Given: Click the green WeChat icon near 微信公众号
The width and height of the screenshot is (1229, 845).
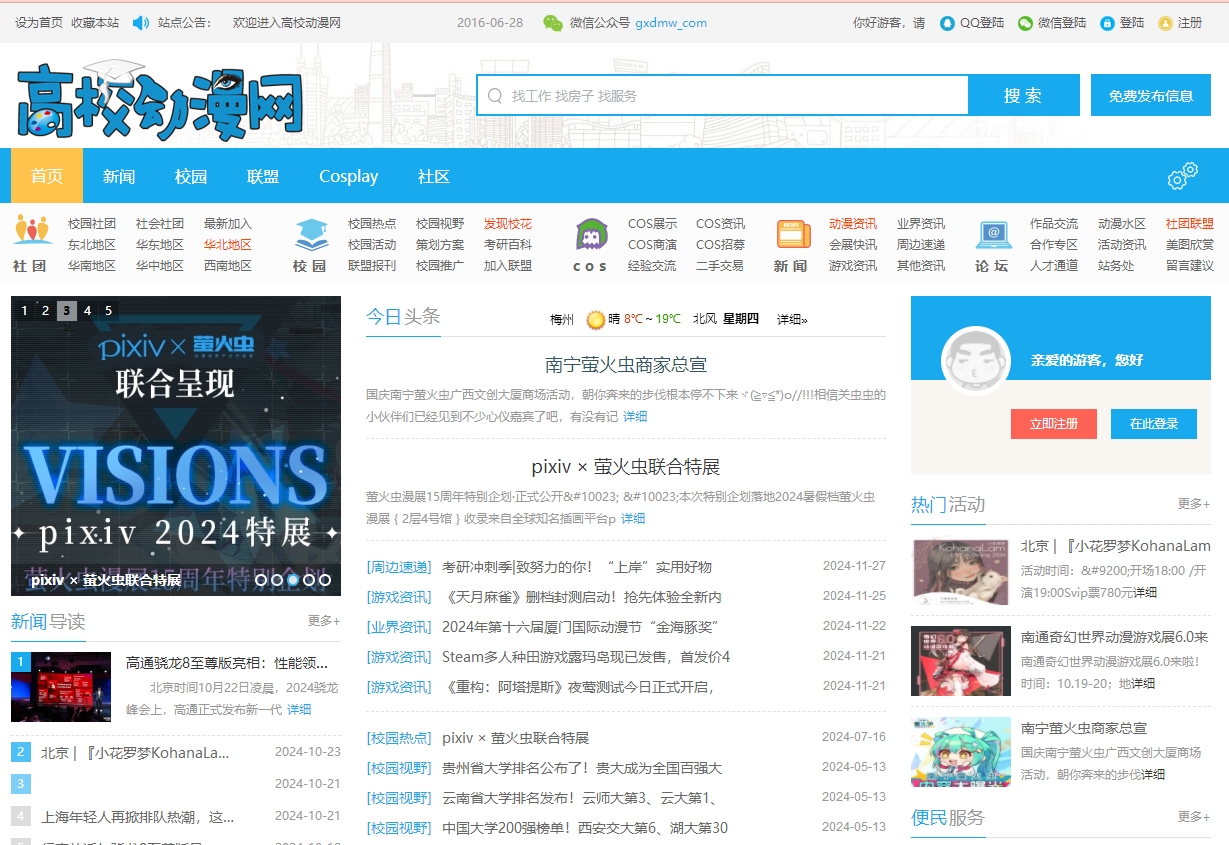Looking at the screenshot, I should coord(553,23).
